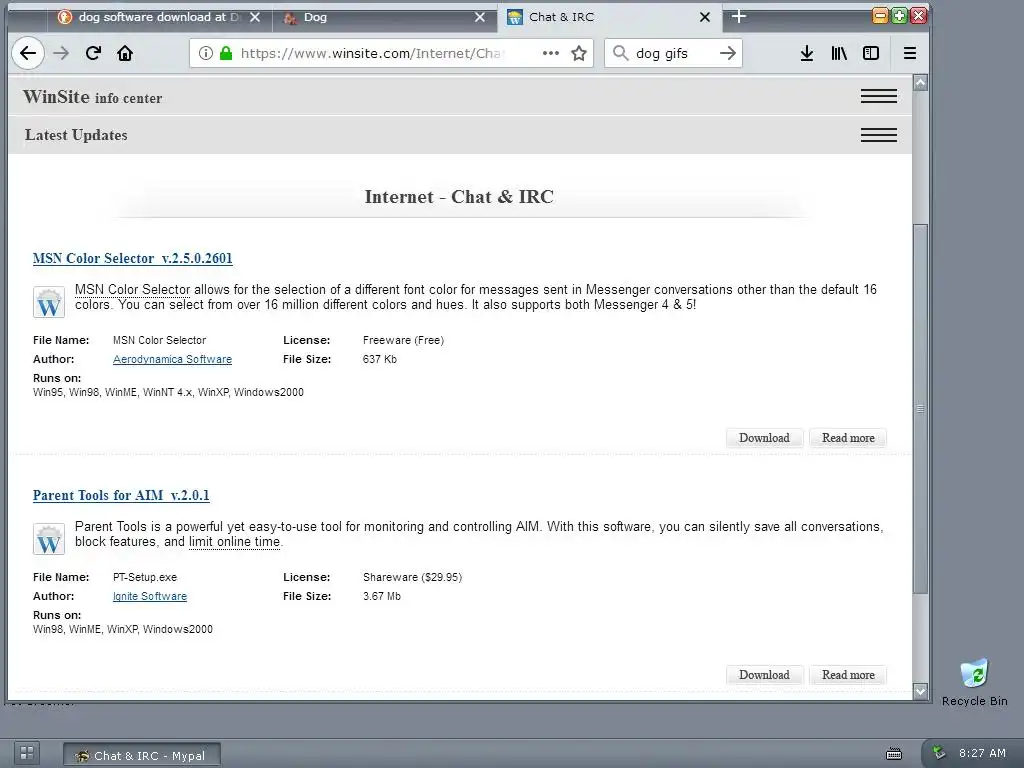Click the Shareware ($29.95) license value
The image size is (1024, 768).
pos(412,577)
